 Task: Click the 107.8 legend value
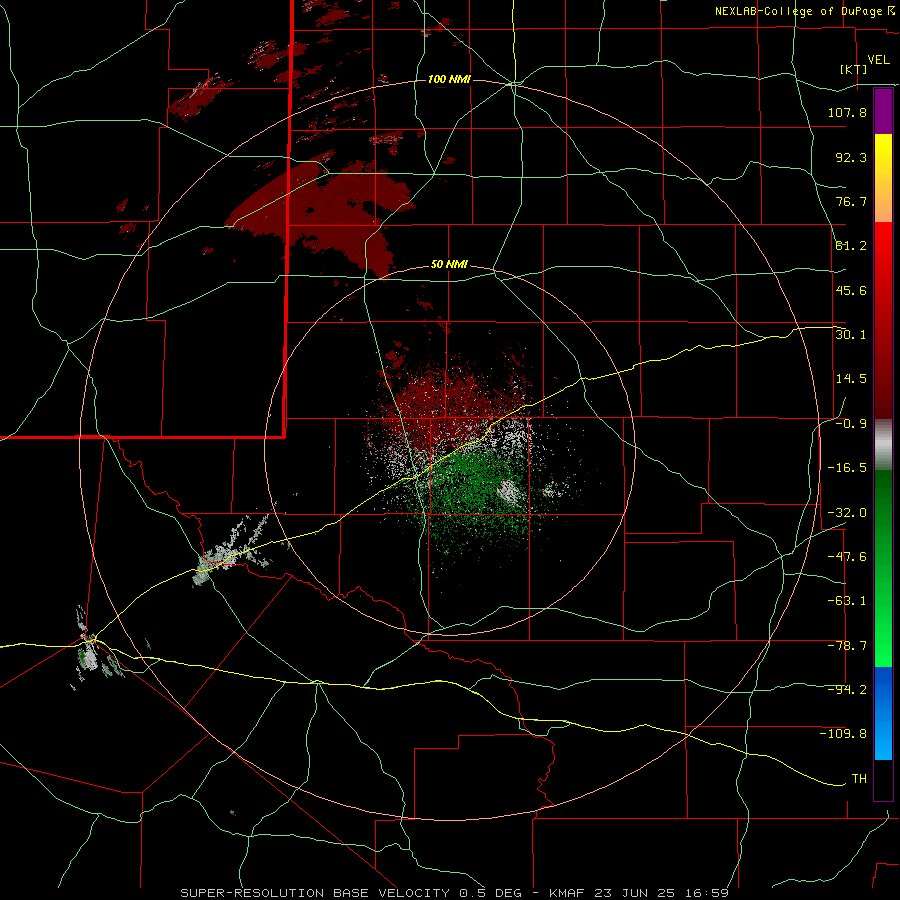point(847,112)
